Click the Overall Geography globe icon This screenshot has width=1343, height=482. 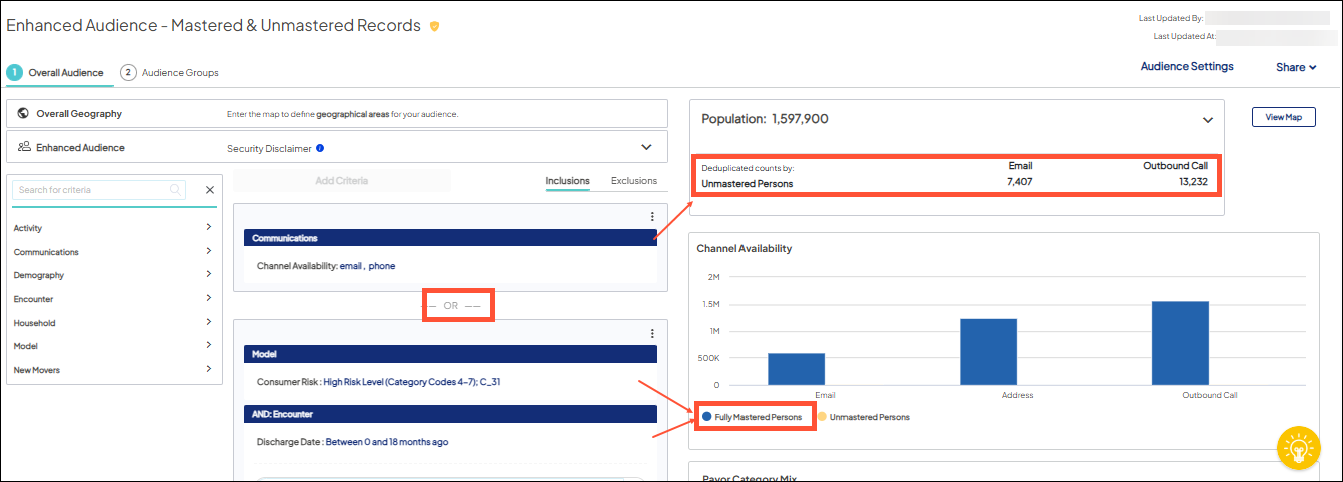(23, 114)
